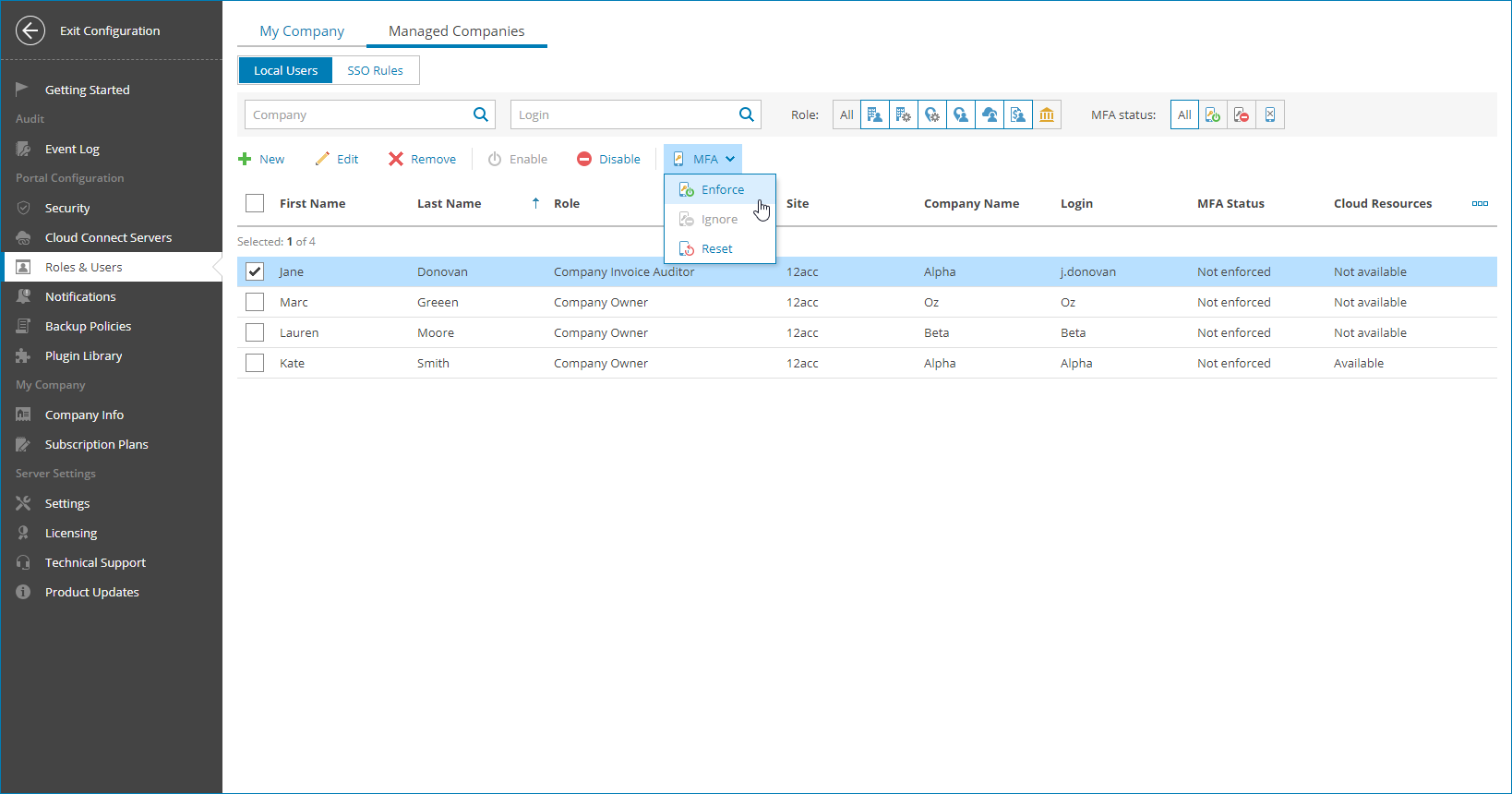Screen dimensions: 1512x794
Task: Click the Technical Support headset icon
Action: point(23,562)
